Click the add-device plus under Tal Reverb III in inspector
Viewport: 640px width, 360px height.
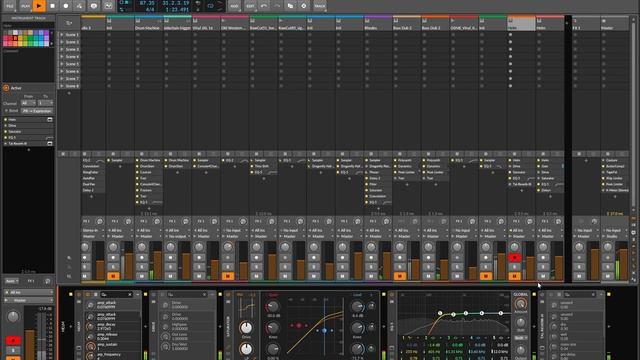coord(29,150)
